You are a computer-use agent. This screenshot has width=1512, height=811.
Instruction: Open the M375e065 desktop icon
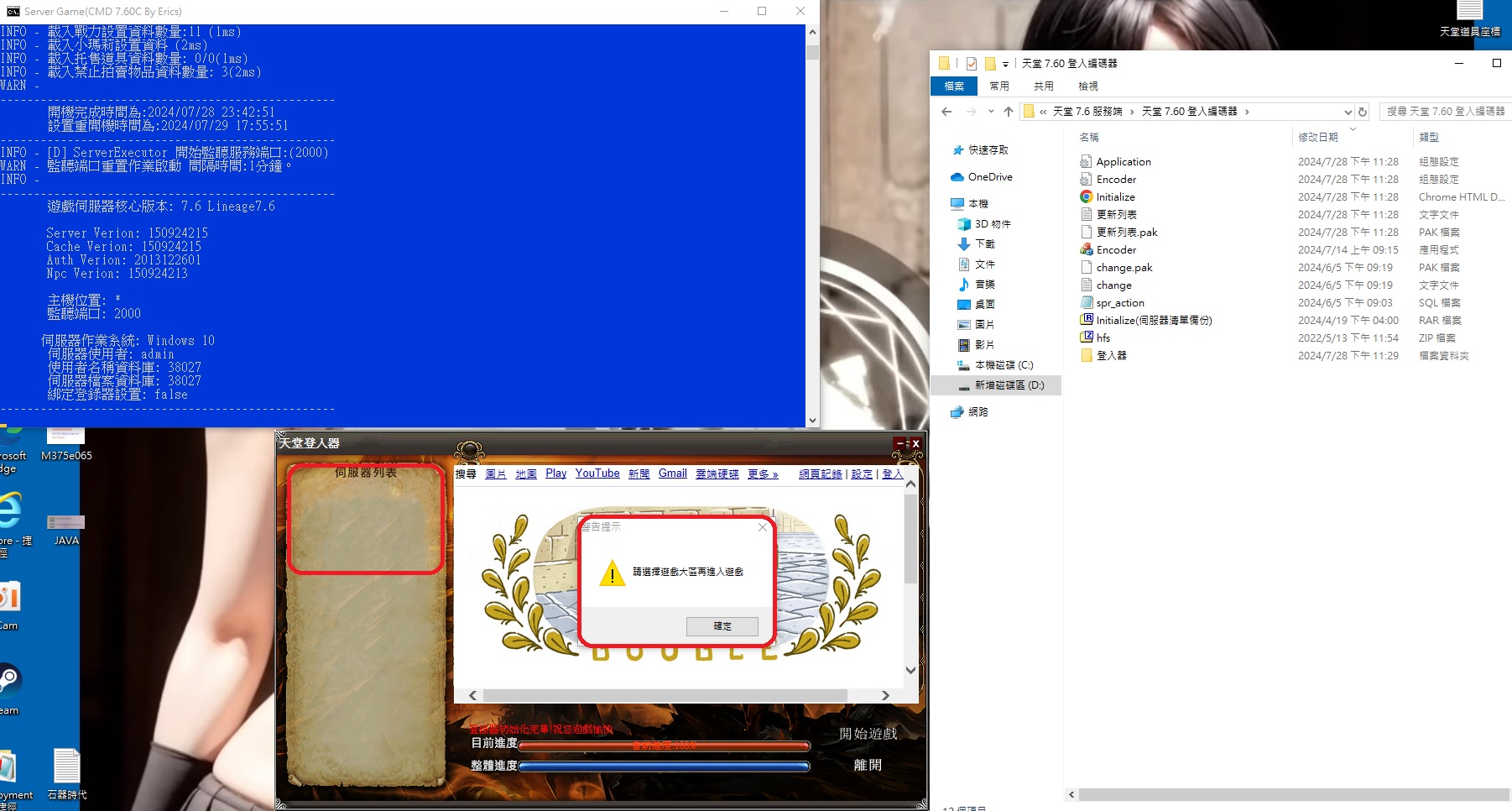click(66, 443)
